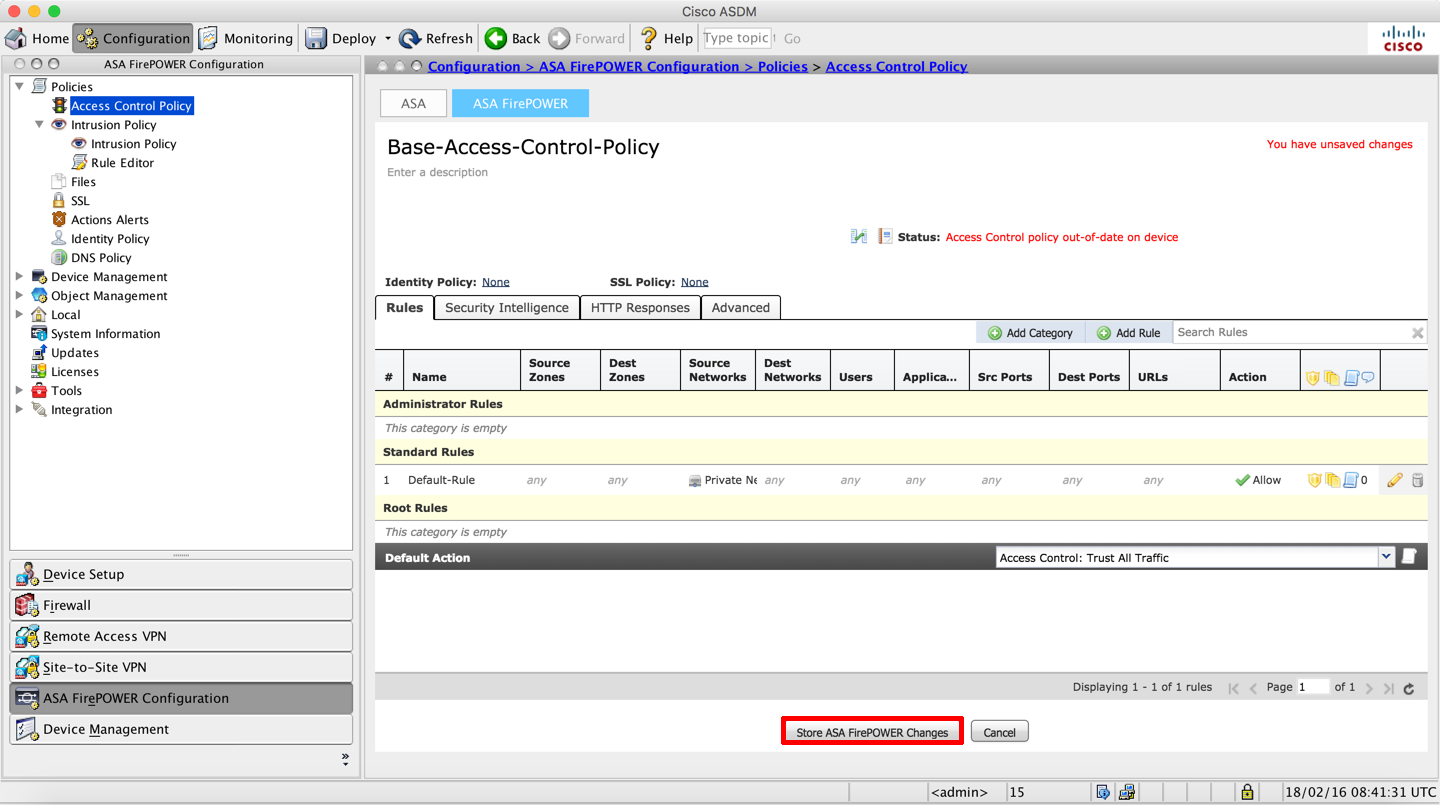The height and width of the screenshot is (805, 1440).
Task: Select Updates in the tree
Action: [75, 352]
